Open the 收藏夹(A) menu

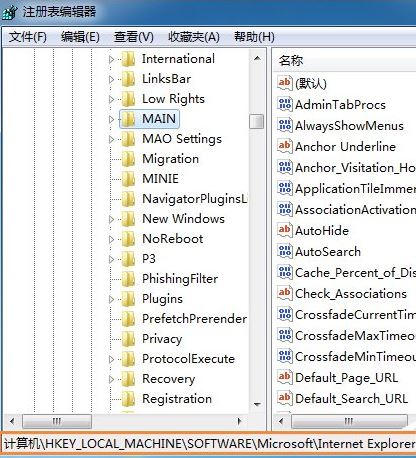194,37
